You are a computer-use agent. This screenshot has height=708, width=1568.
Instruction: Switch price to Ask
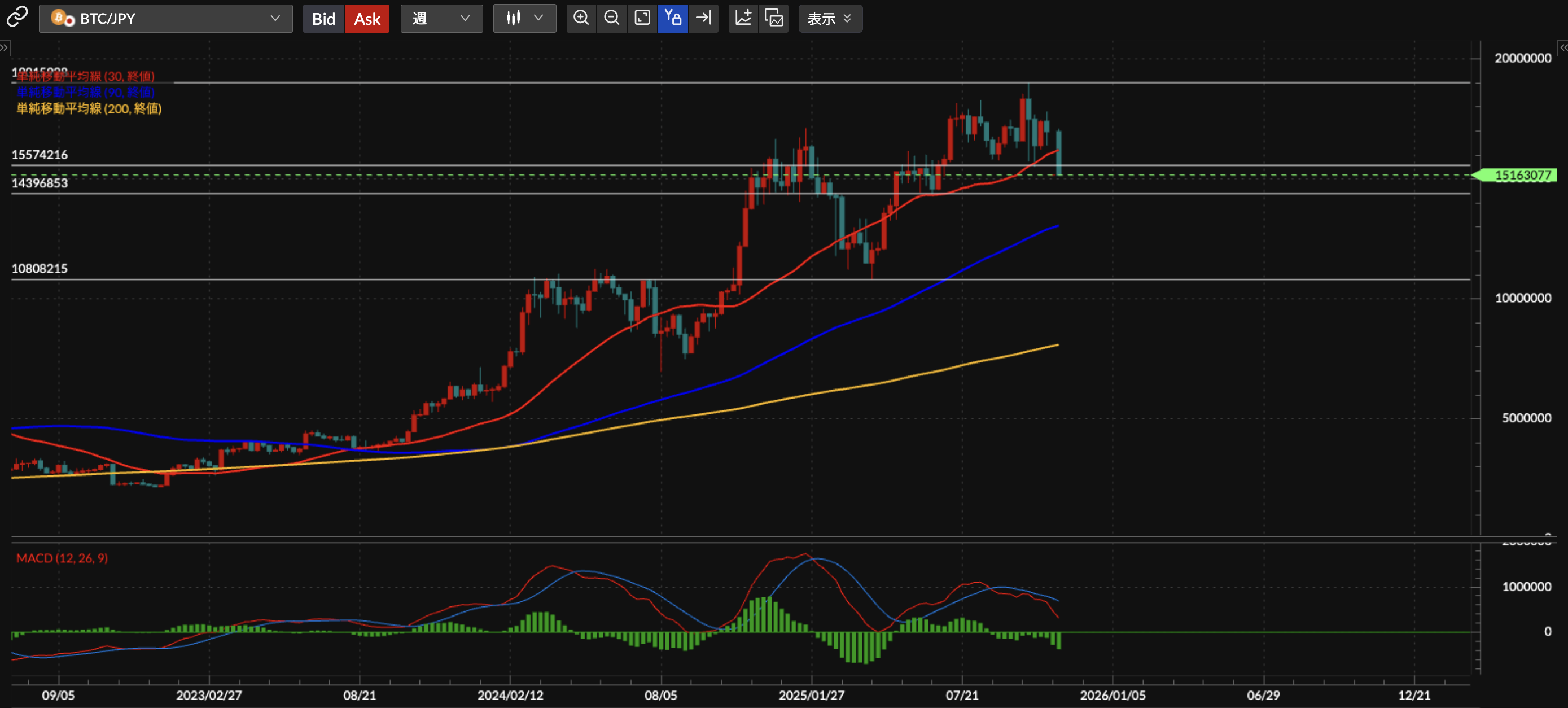[367, 18]
